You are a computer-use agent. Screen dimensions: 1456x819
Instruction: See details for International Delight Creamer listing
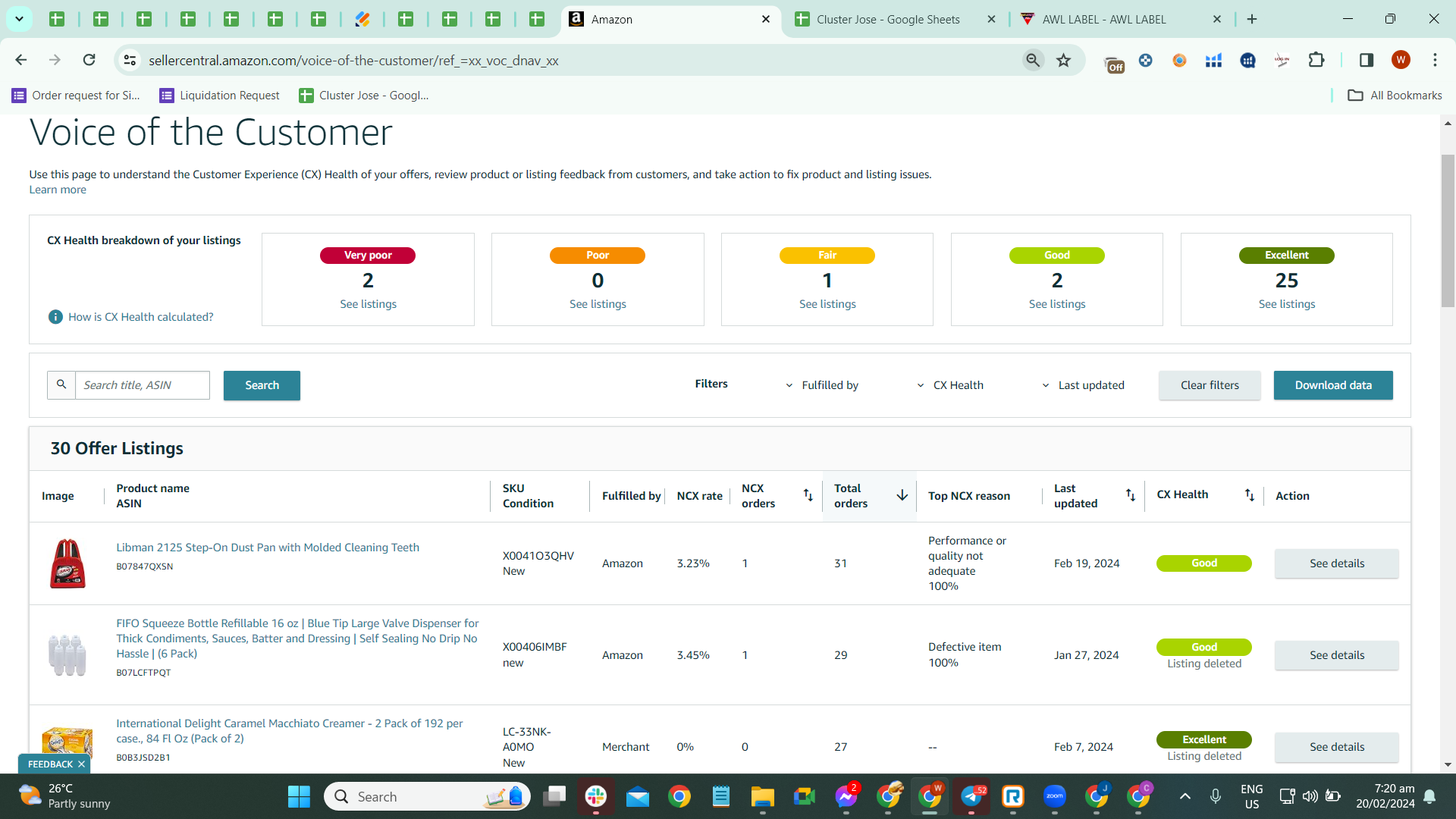point(1337,747)
